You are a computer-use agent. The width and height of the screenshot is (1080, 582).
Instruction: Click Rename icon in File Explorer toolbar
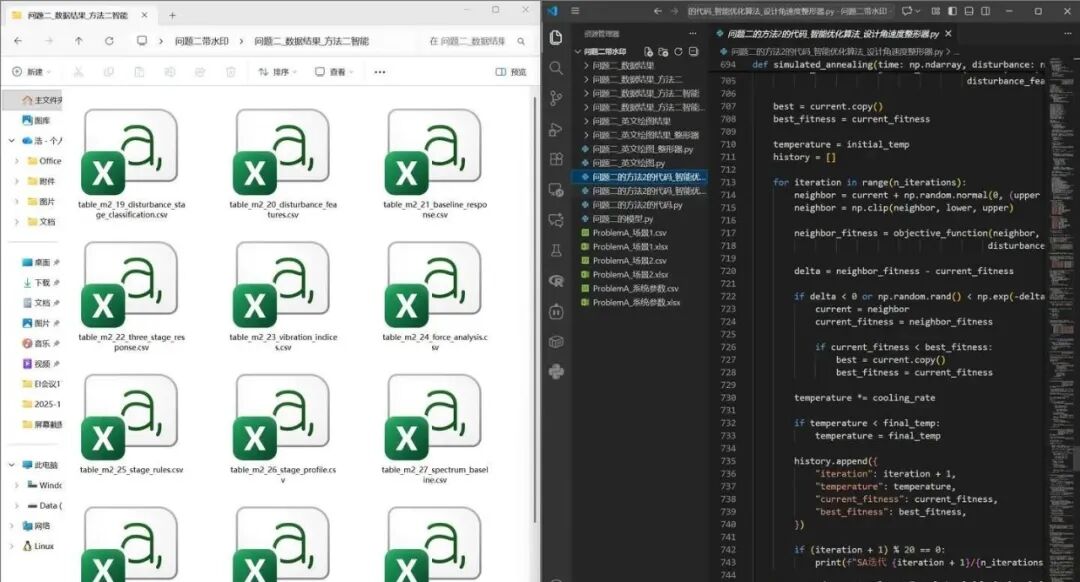pyautogui.click(x=169, y=72)
